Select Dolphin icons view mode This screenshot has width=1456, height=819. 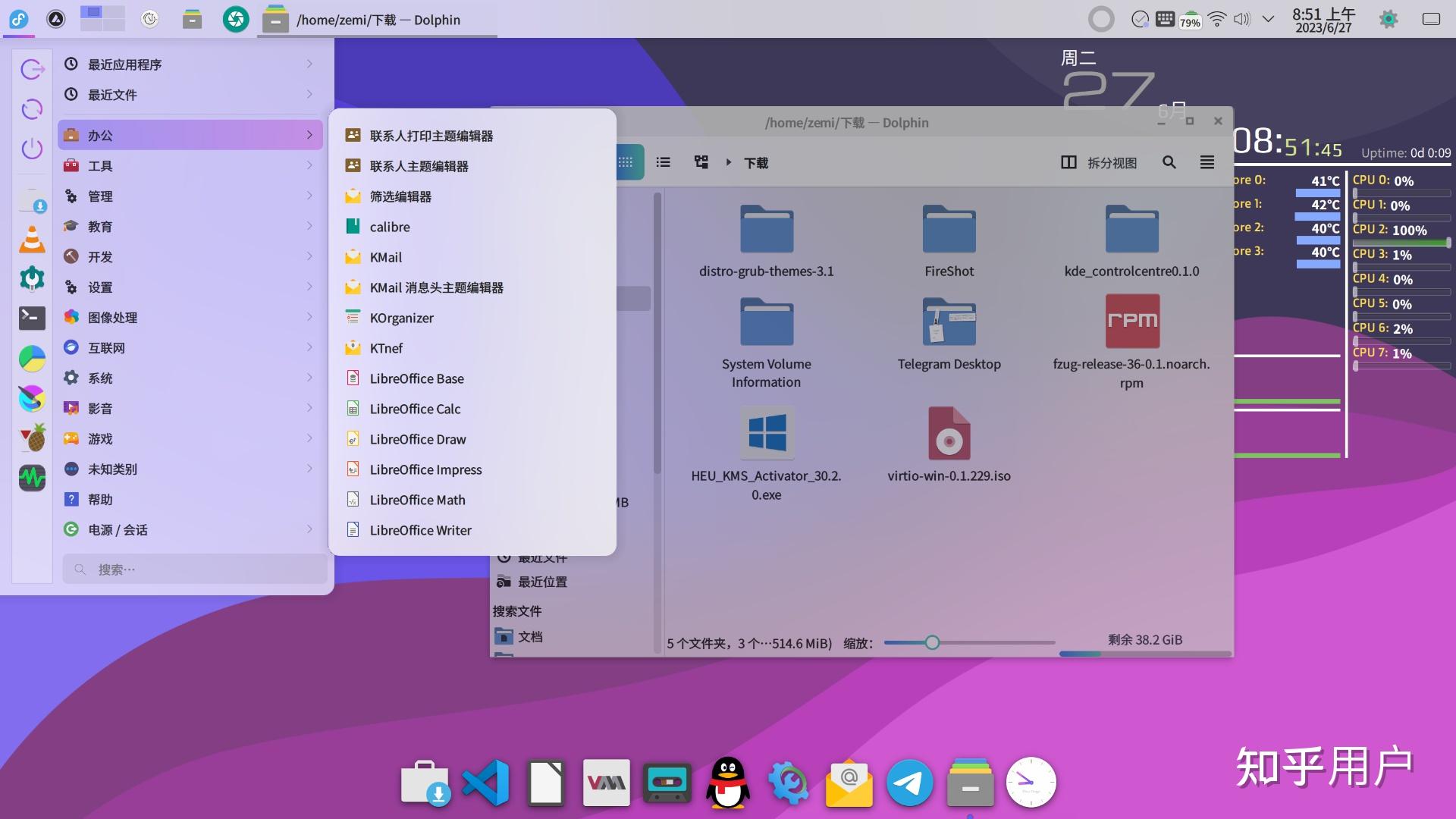(628, 162)
